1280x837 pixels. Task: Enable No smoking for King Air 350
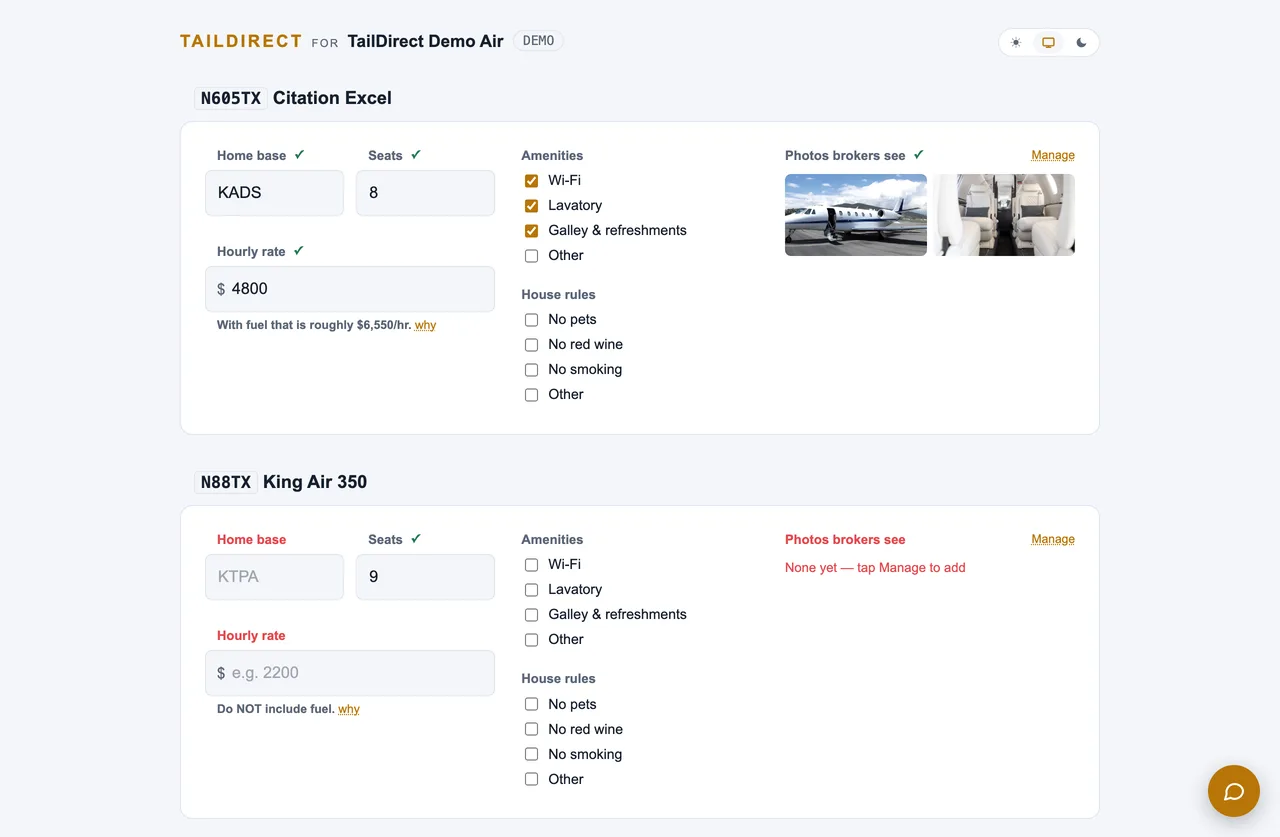[x=532, y=755]
